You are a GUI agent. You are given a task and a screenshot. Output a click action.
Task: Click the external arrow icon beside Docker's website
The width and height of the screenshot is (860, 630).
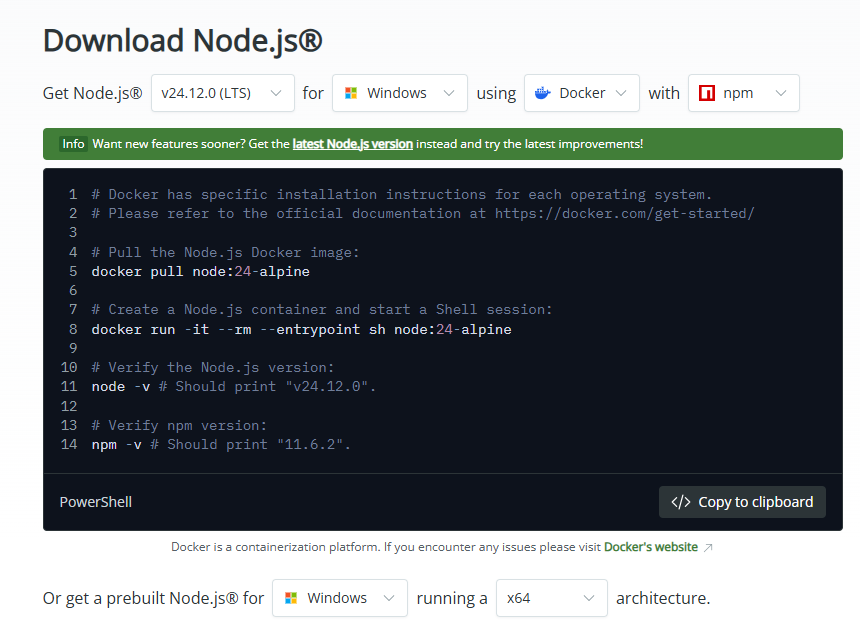point(708,548)
